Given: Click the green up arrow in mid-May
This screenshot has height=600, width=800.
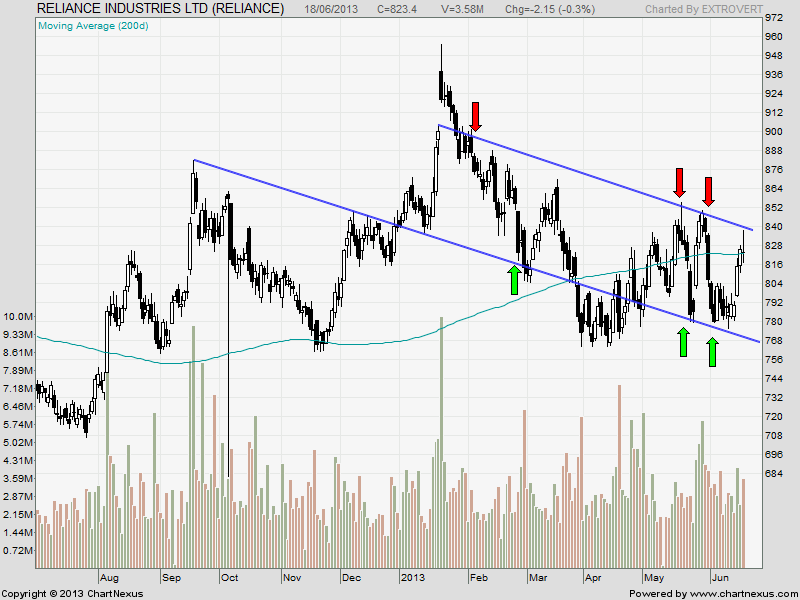Looking at the screenshot, I should [683, 342].
